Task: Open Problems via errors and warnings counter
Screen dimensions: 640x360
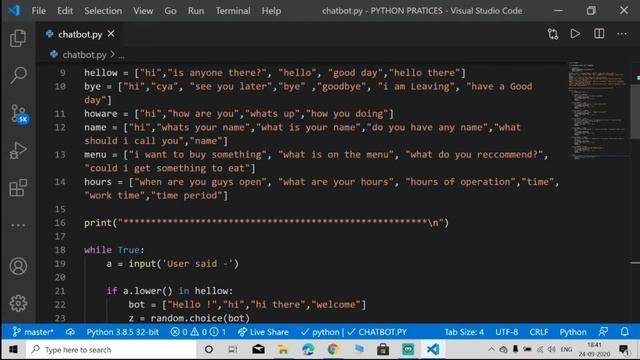Action: click(198, 332)
